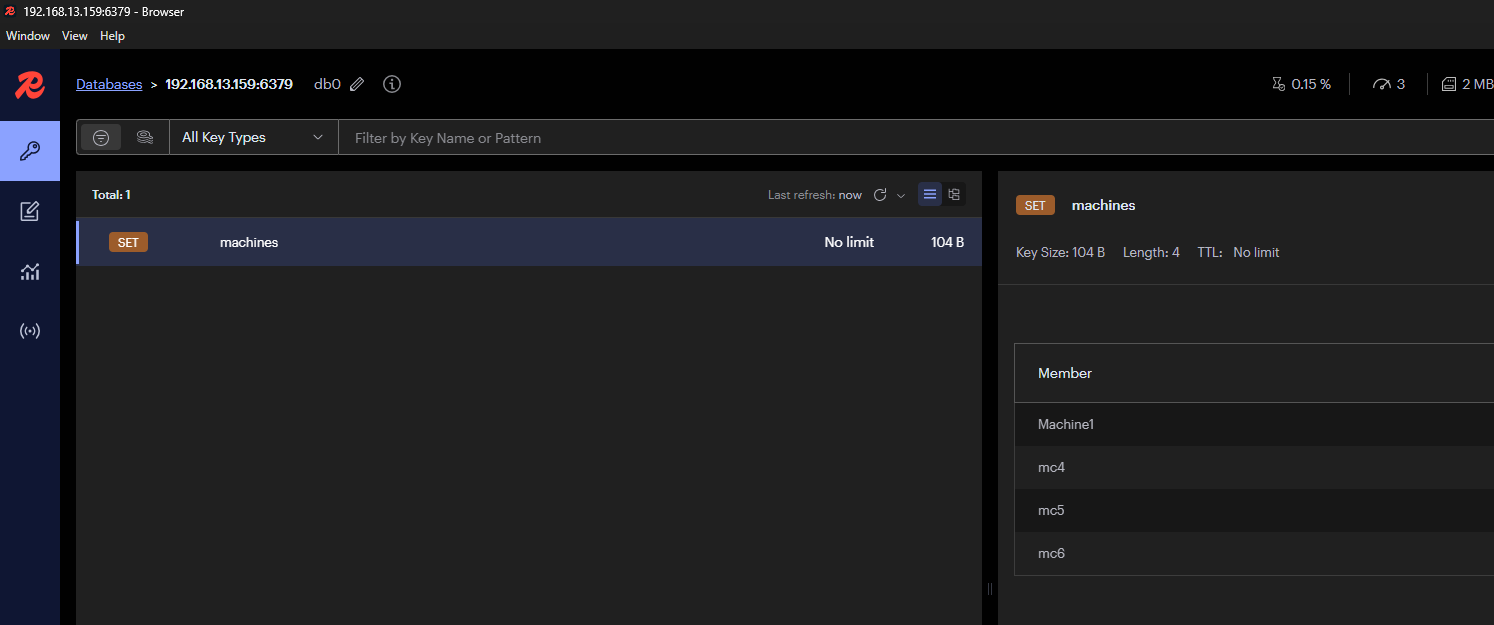Open the Analysis Tools chart icon
Image resolution: width=1494 pixels, height=625 pixels.
click(x=30, y=271)
